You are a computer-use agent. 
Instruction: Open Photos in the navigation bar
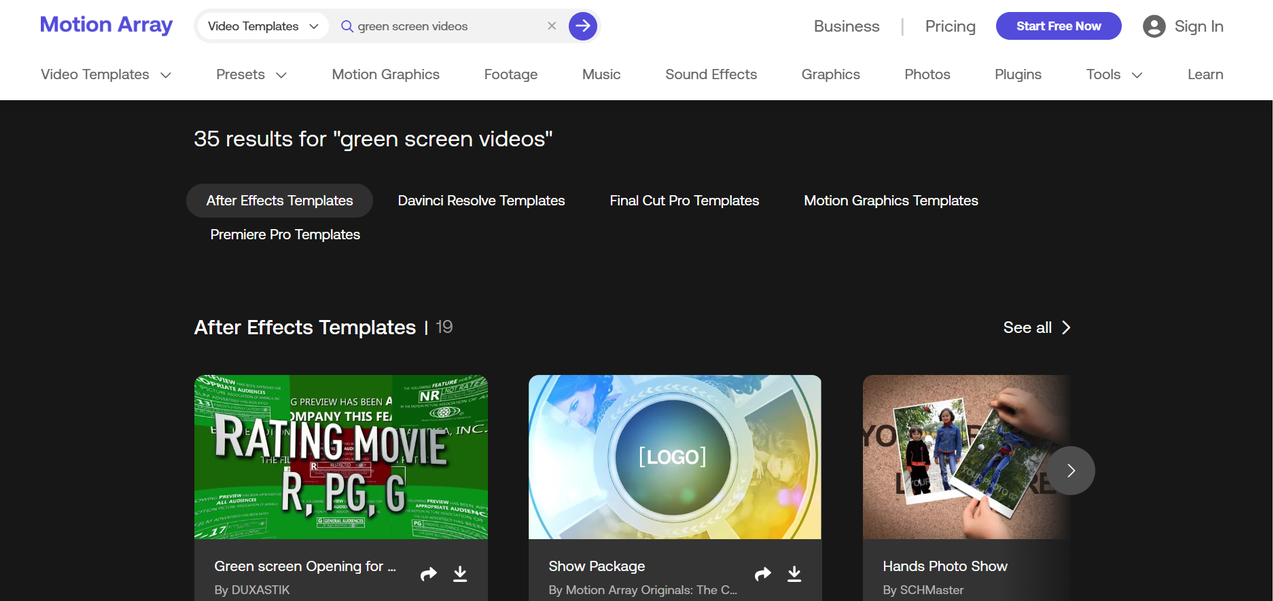tap(928, 74)
